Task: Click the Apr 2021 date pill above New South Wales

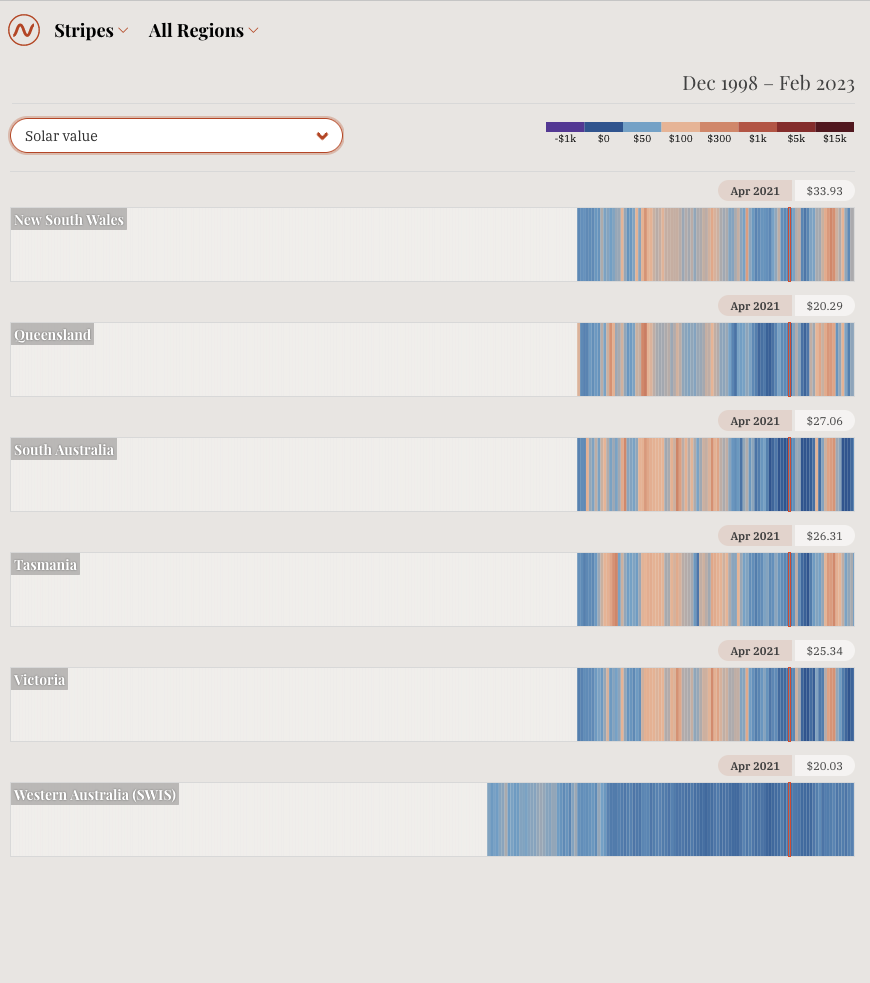Action: (x=755, y=190)
